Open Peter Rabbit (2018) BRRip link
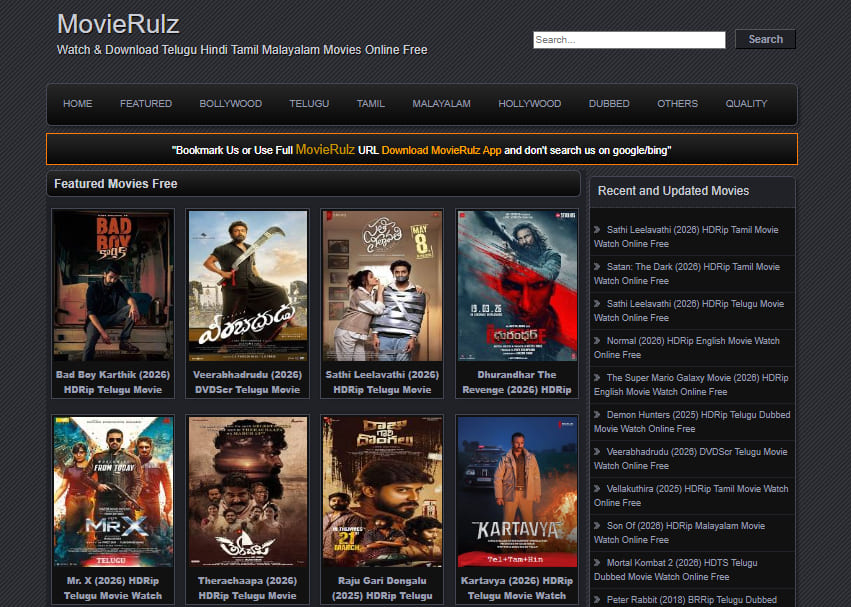Image resolution: width=851 pixels, height=607 pixels. [691, 599]
